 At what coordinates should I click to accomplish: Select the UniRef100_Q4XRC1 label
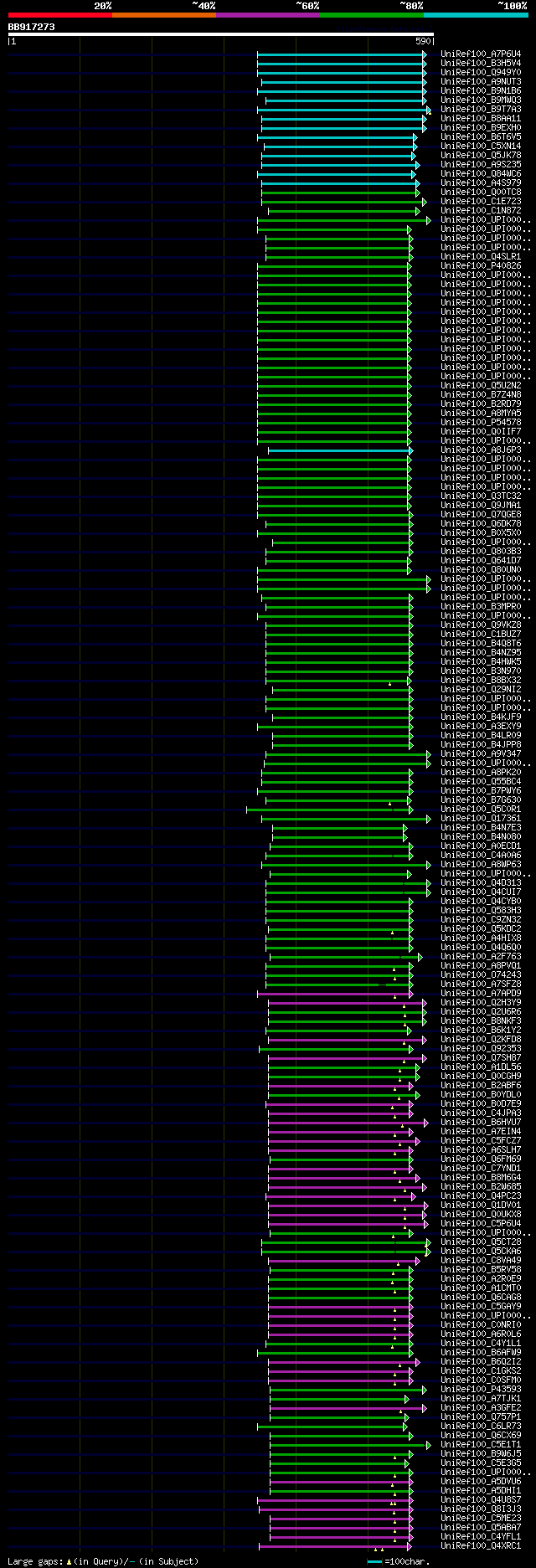click(481, 1546)
